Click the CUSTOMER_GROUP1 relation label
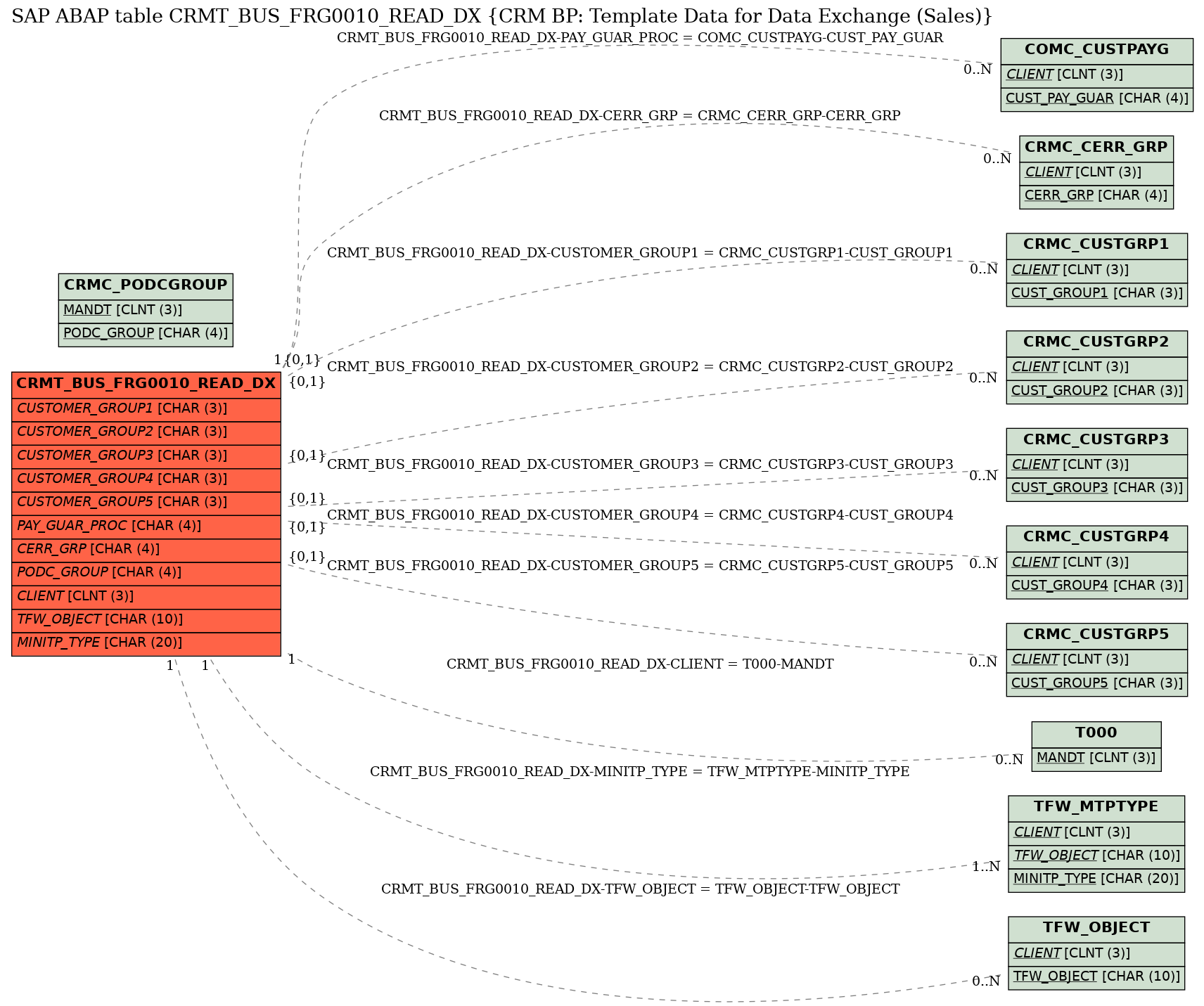 click(x=640, y=253)
